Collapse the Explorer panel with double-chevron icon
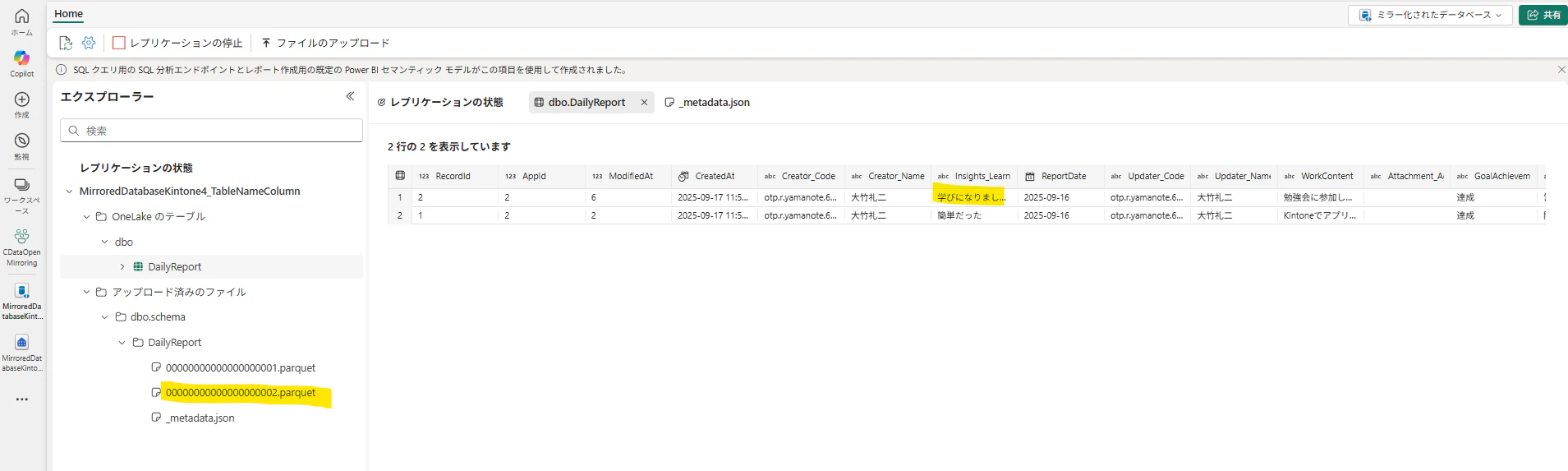Viewport: 1568px width, 471px height. pyautogui.click(x=350, y=96)
